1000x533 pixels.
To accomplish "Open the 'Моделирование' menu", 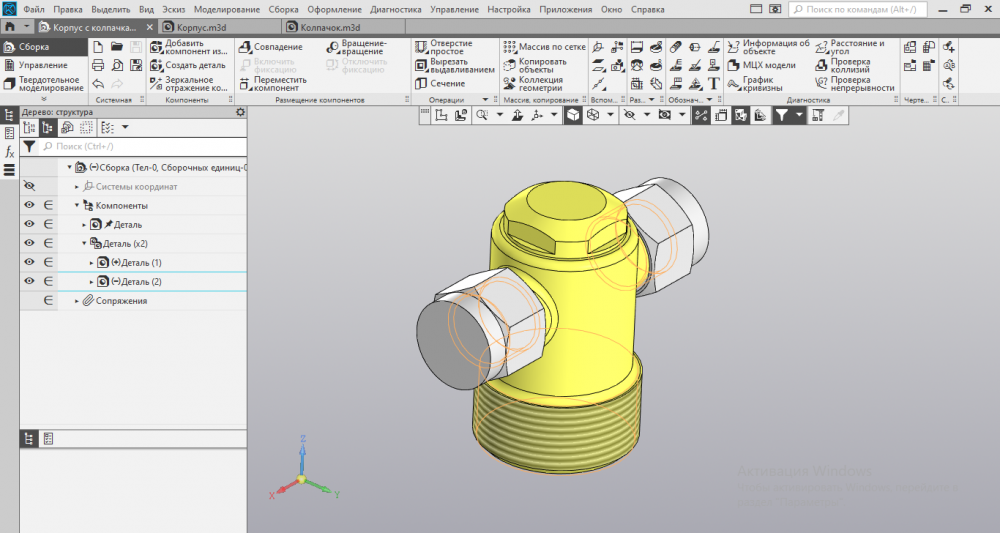I will pyautogui.click(x=226, y=8).
